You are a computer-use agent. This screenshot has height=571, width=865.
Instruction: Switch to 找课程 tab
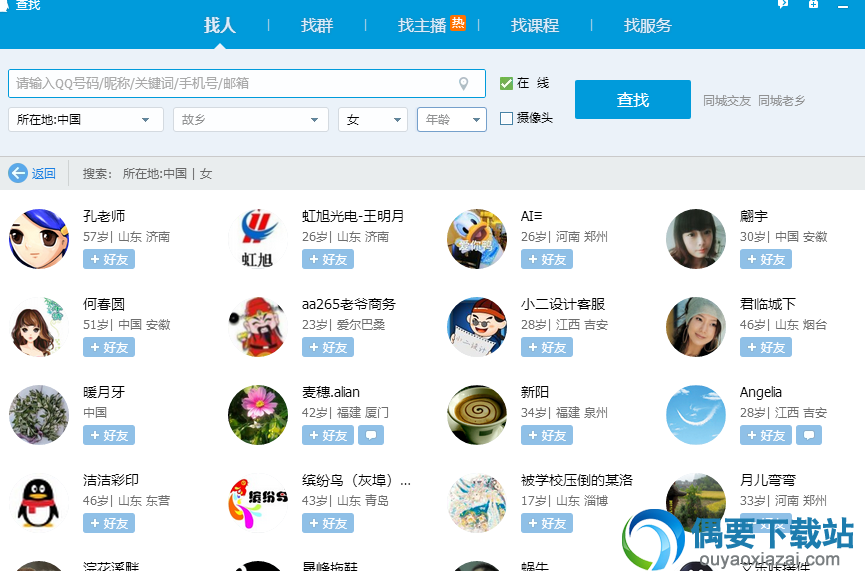coord(535,25)
